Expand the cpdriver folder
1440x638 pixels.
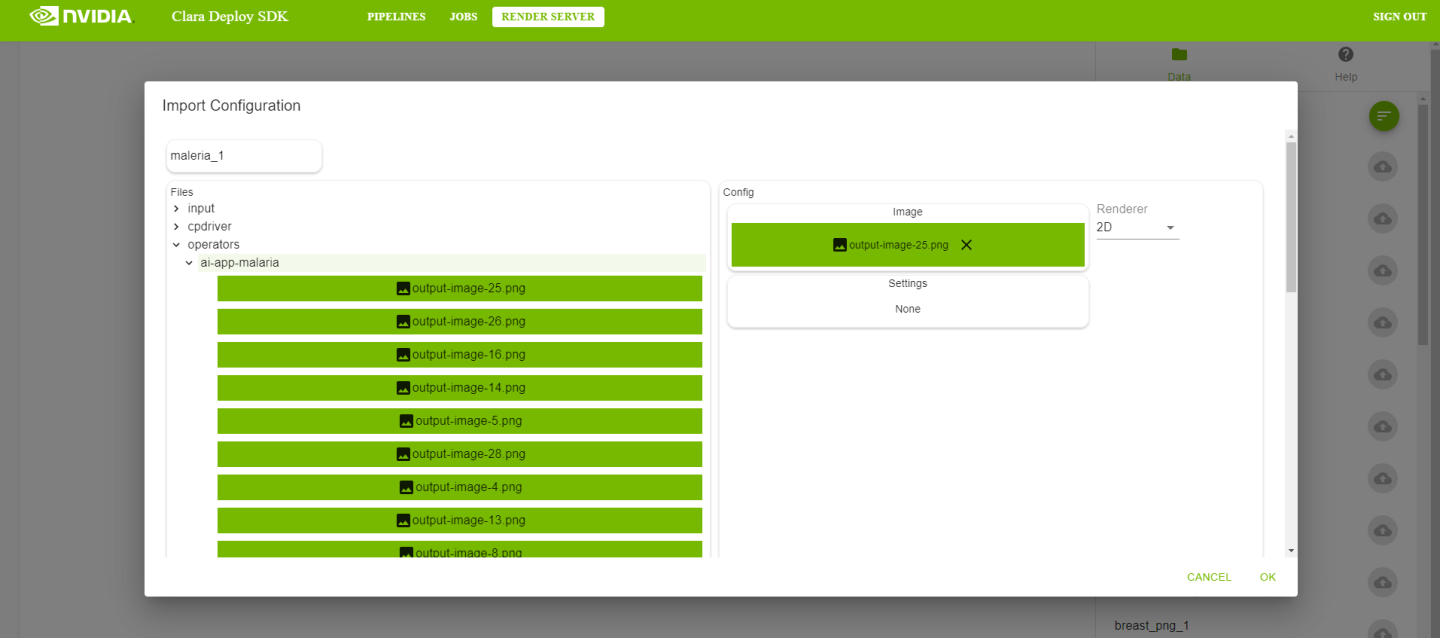(x=177, y=227)
